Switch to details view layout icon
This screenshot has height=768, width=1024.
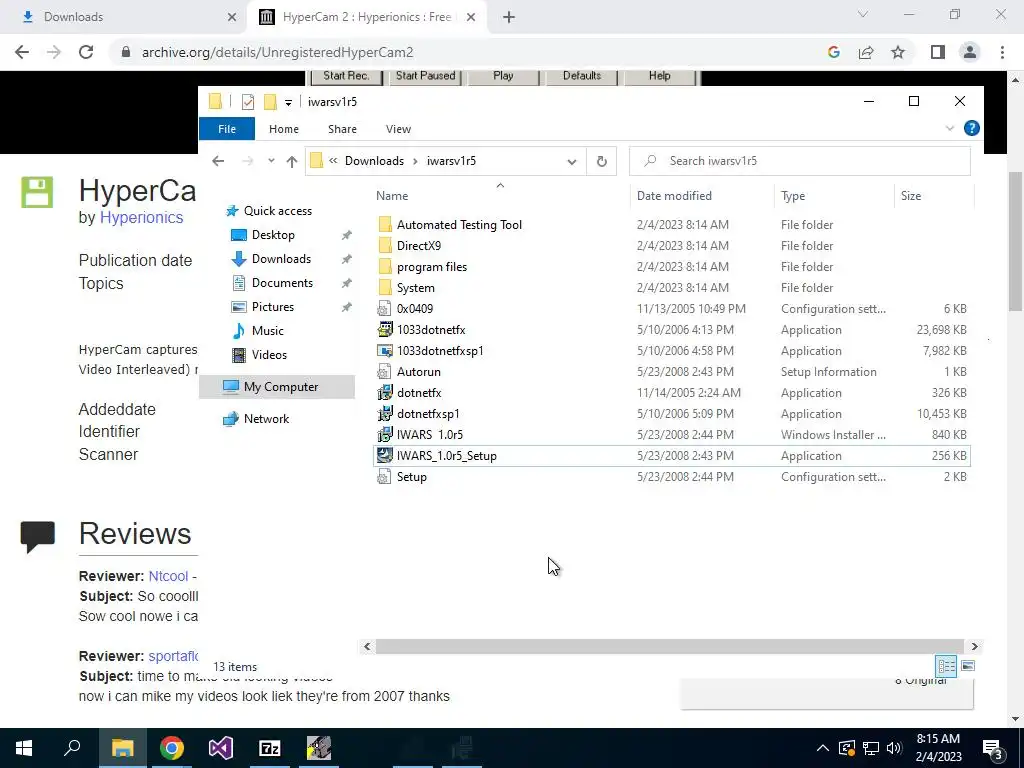946,666
